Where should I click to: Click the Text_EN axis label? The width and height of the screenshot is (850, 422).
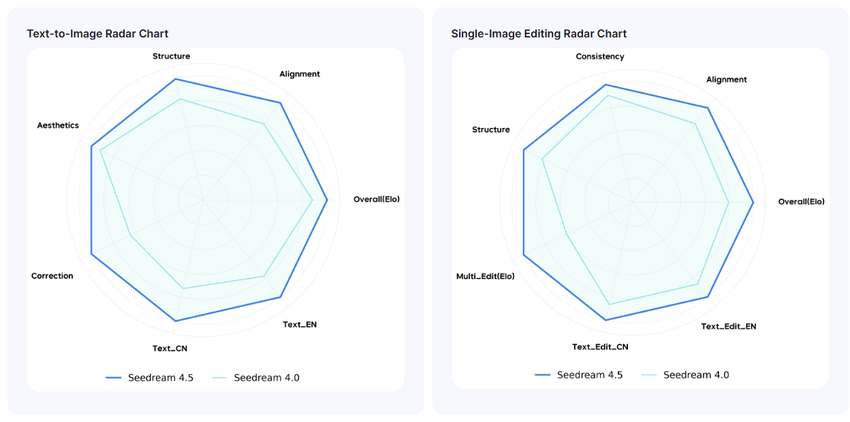click(299, 324)
